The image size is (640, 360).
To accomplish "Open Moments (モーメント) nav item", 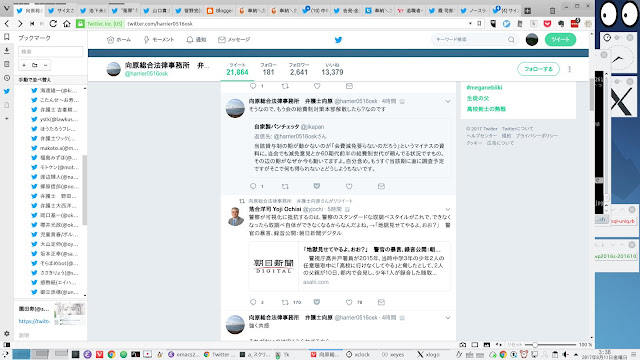I will [159, 40].
